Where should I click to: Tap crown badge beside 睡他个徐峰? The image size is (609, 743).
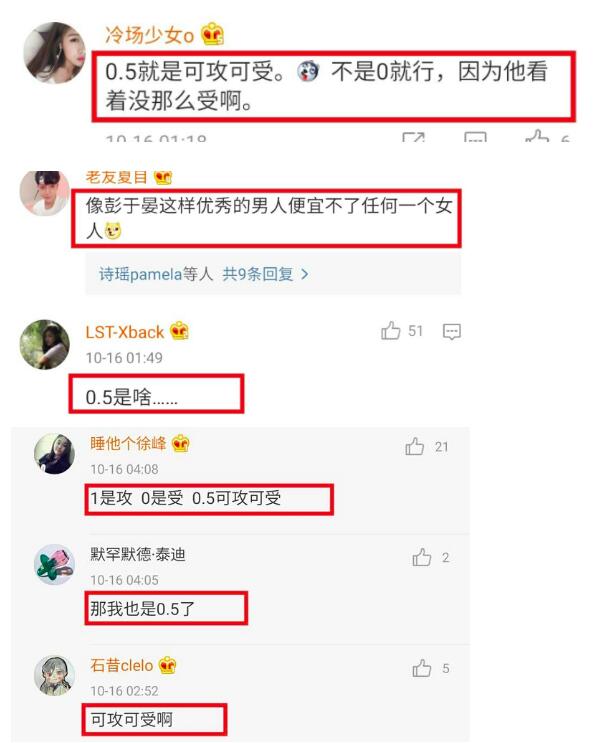(x=181, y=444)
